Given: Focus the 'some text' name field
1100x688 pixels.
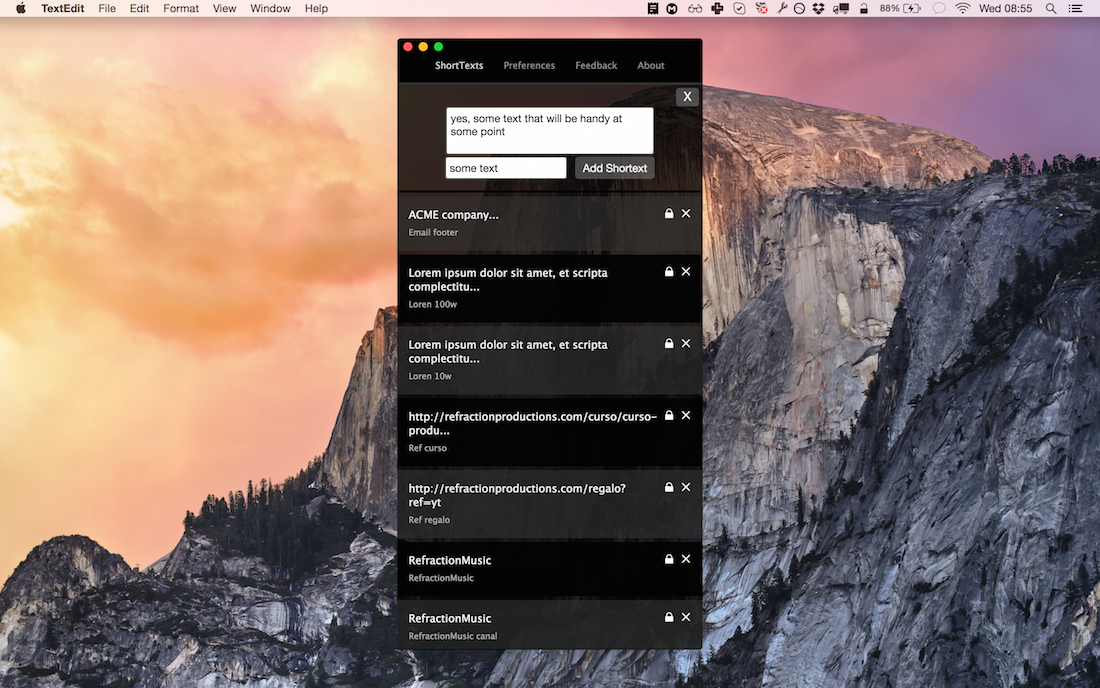Looking at the screenshot, I should coord(506,168).
